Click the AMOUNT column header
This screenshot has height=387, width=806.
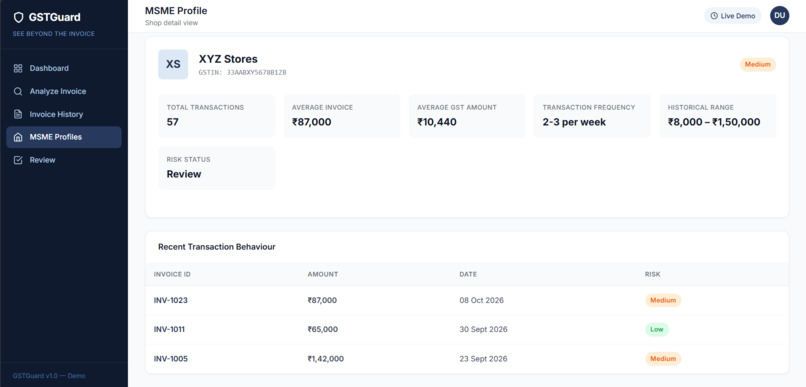(323, 274)
